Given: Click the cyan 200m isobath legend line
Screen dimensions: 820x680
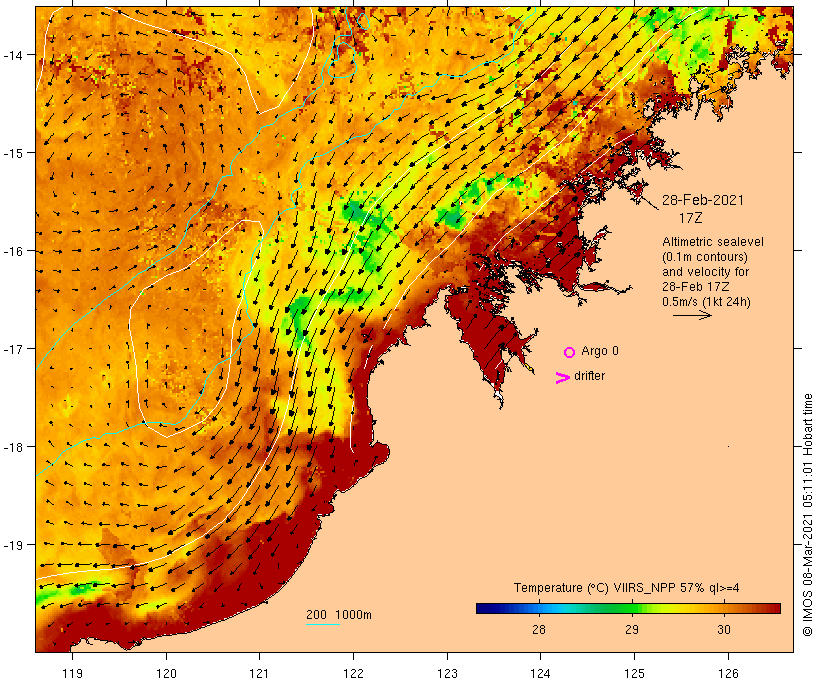Looking at the screenshot, I should point(323,624).
